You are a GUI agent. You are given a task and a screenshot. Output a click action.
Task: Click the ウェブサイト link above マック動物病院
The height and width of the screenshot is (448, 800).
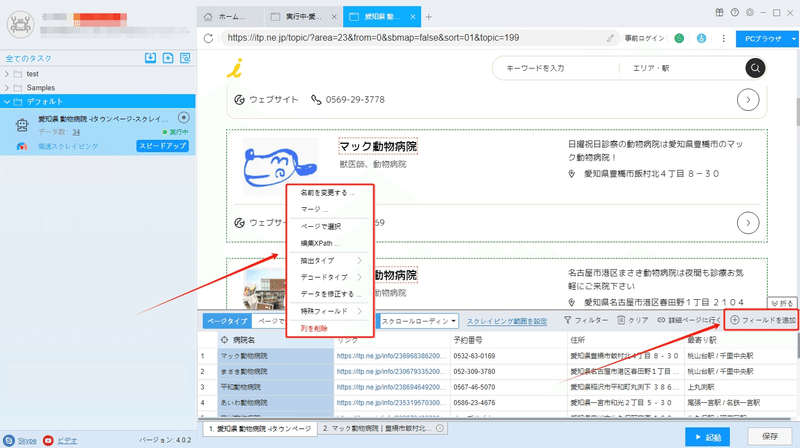(x=266, y=100)
